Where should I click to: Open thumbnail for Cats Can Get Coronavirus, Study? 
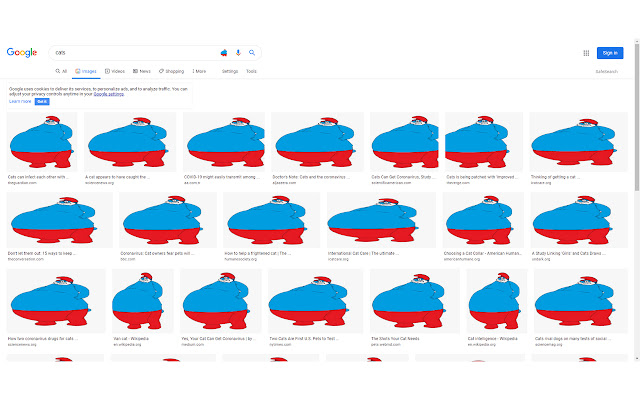tap(404, 142)
